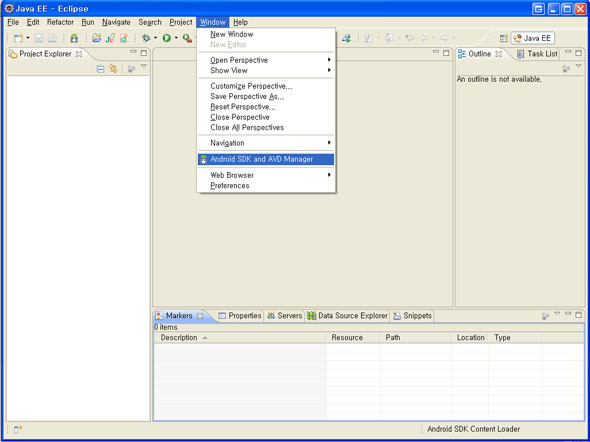
Task: Click the New wizard toolbar icon
Action: tap(18, 38)
